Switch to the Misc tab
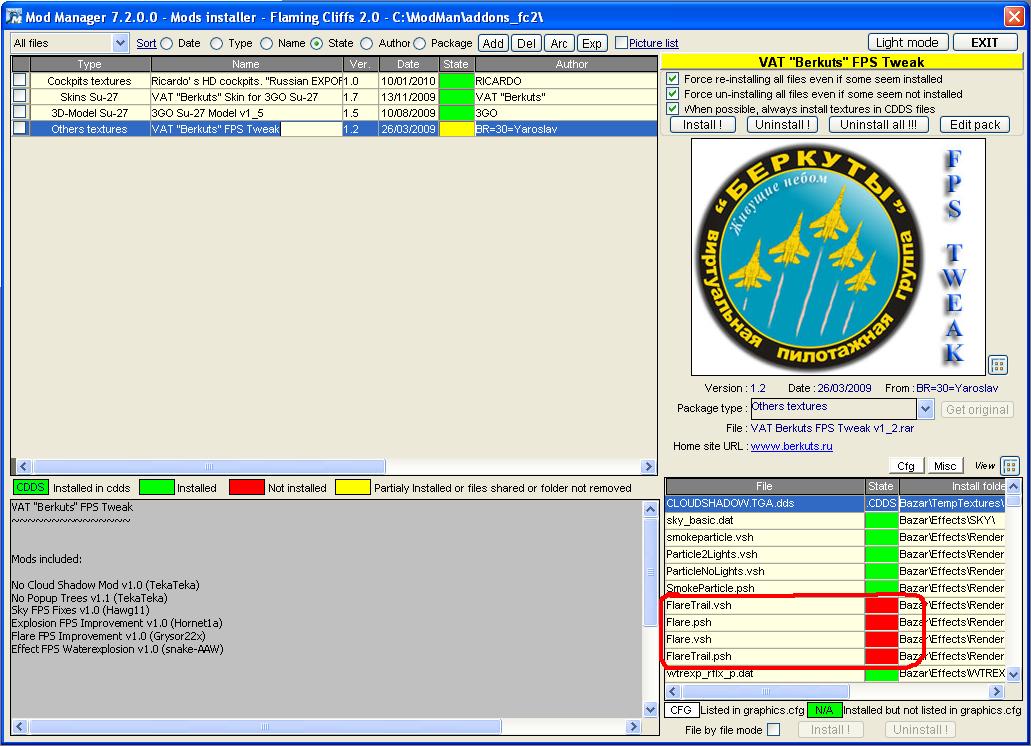The width and height of the screenshot is (1031, 746). (x=945, y=466)
